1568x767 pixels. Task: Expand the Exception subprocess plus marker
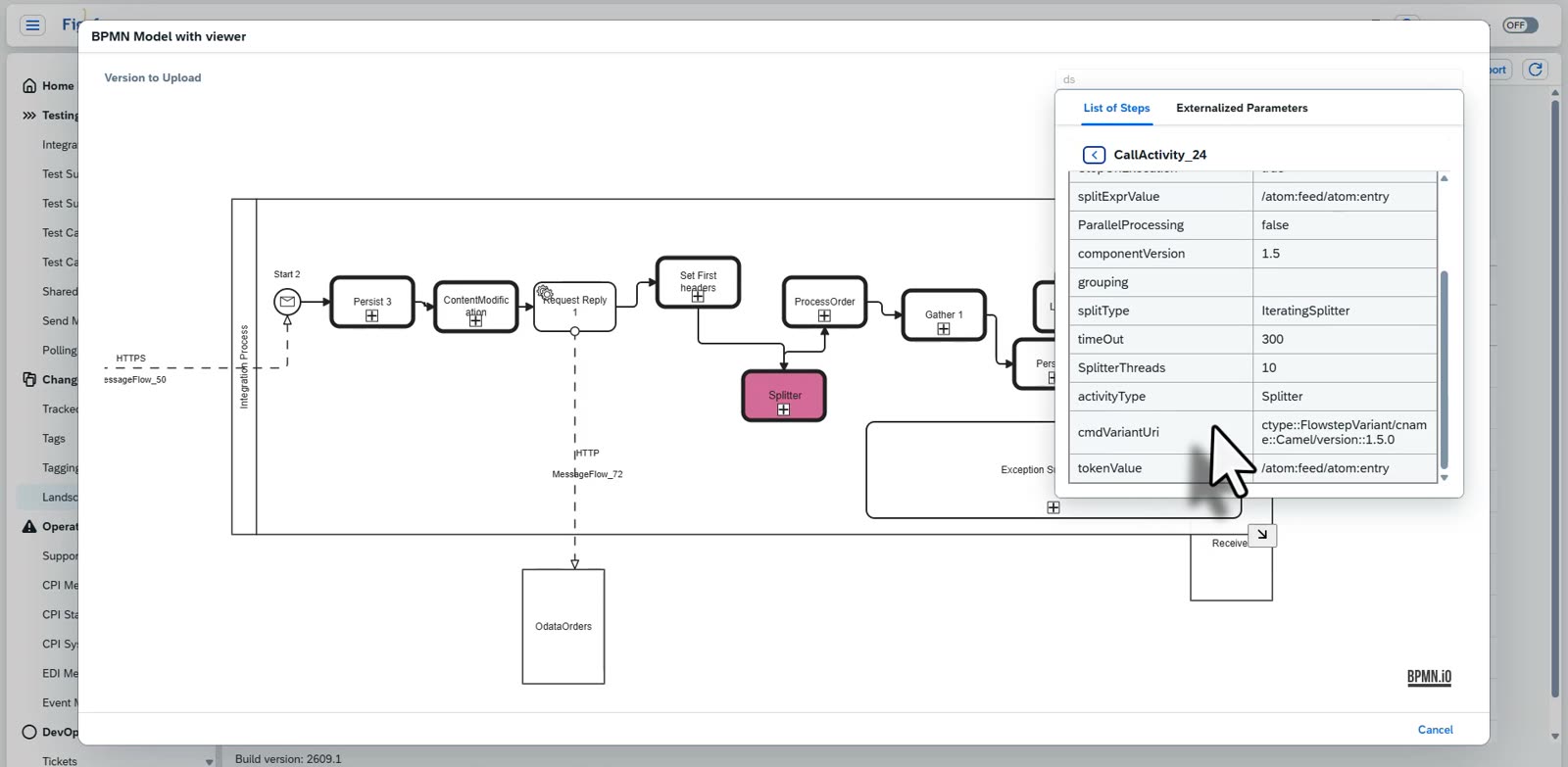[x=1053, y=507]
